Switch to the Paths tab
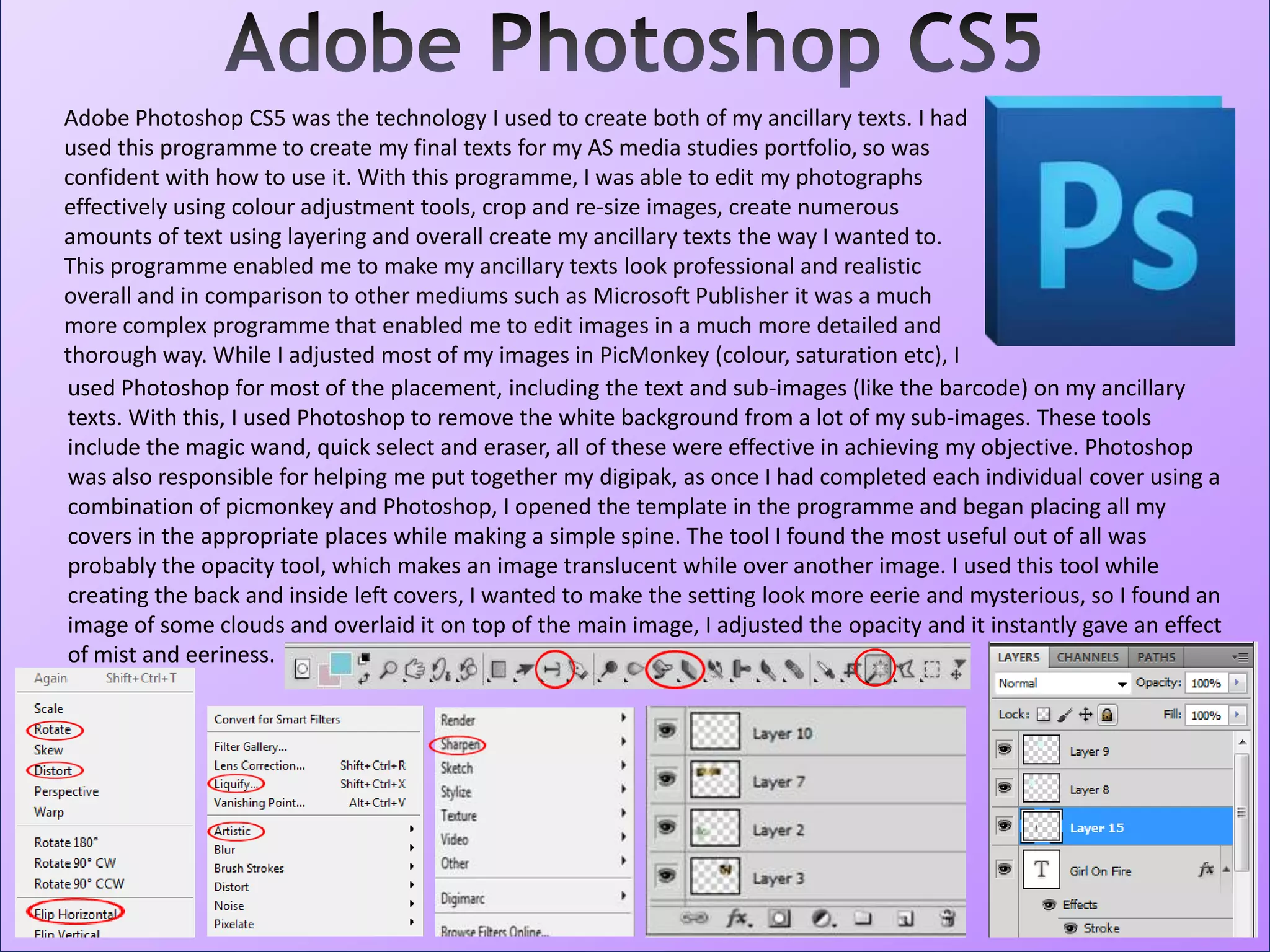1270x952 pixels. (1157, 657)
